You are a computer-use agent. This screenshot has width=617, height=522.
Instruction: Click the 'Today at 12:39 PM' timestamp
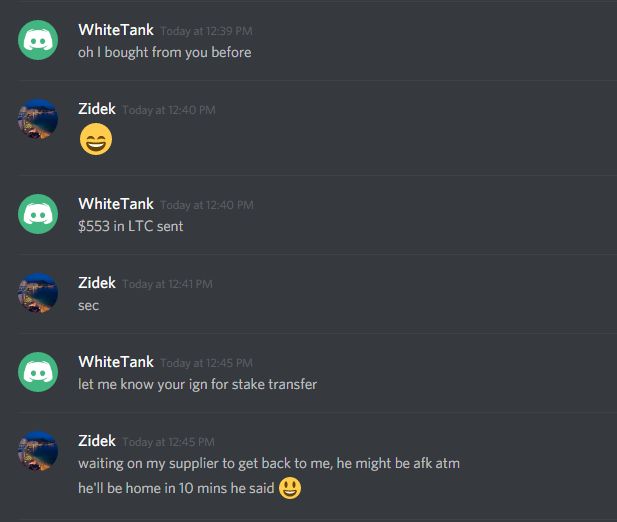[206, 31]
